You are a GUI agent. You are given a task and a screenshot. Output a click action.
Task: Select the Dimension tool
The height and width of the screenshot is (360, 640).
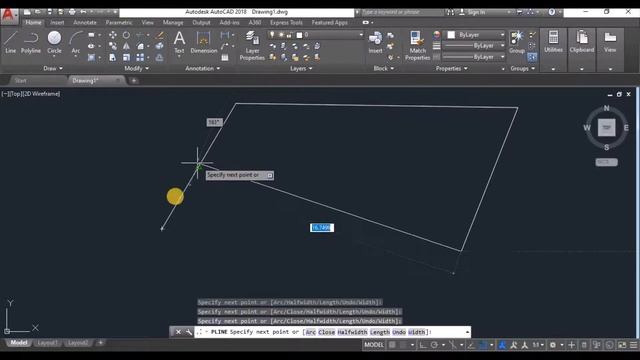(204, 42)
